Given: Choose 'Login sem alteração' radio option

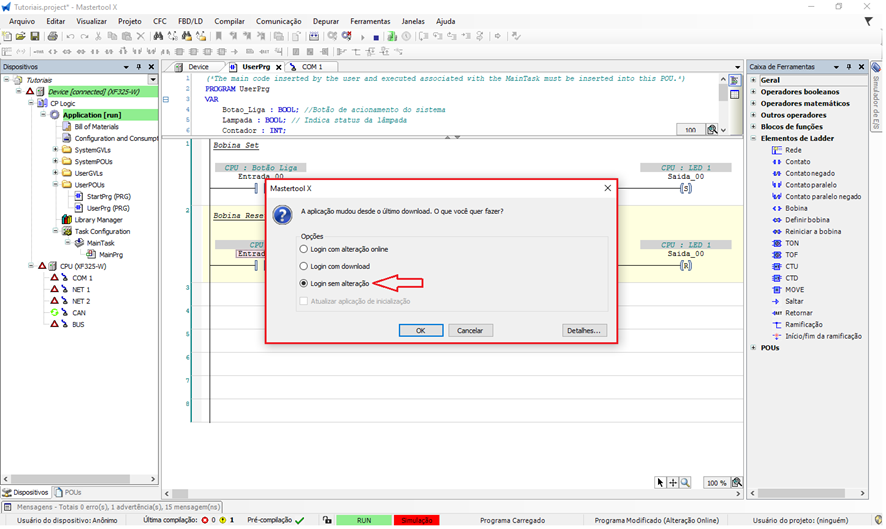Looking at the screenshot, I should pos(305,284).
